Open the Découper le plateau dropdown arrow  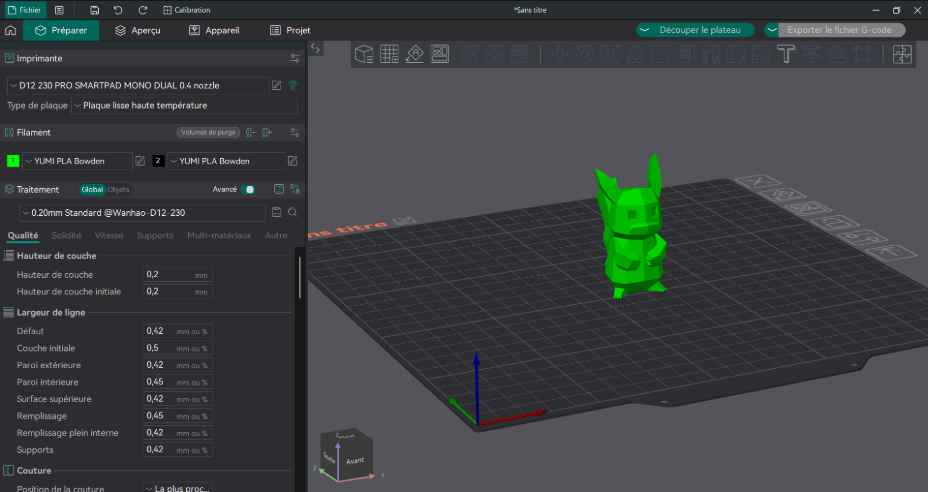click(645, 30)
